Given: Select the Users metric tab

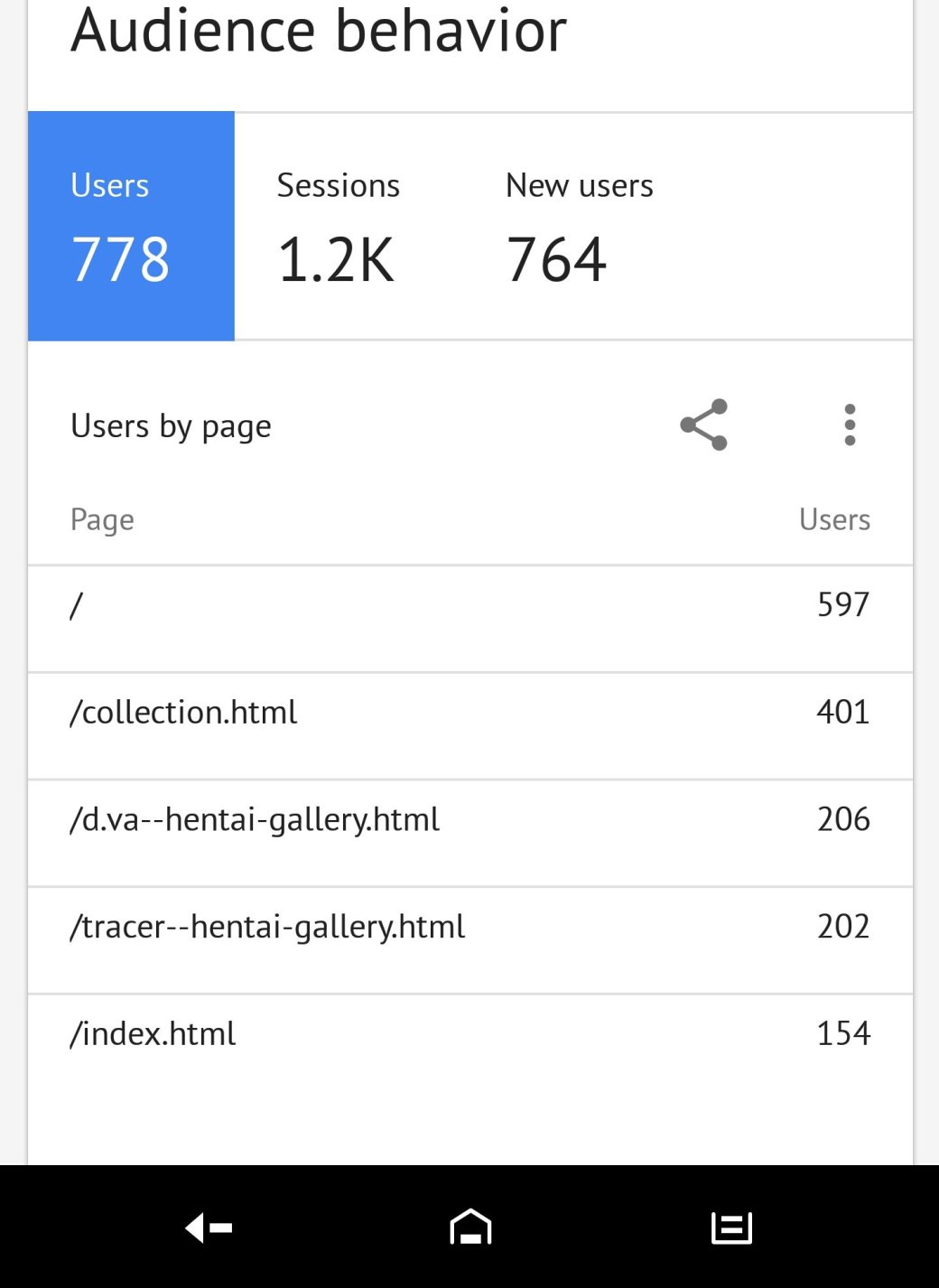Looking at the screenshot, I should (131, 226).
